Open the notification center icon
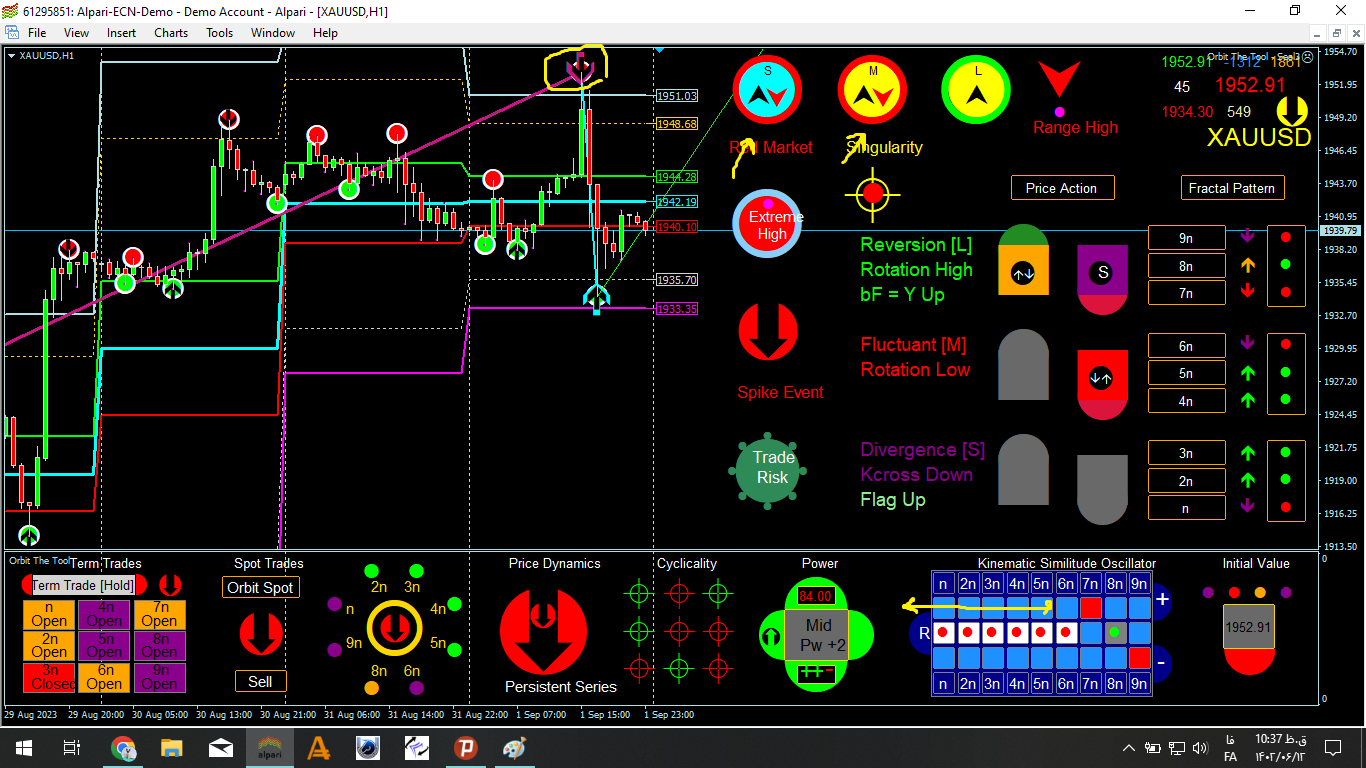The height and width of the screenshot is (768, 1366). (1332, 748)
